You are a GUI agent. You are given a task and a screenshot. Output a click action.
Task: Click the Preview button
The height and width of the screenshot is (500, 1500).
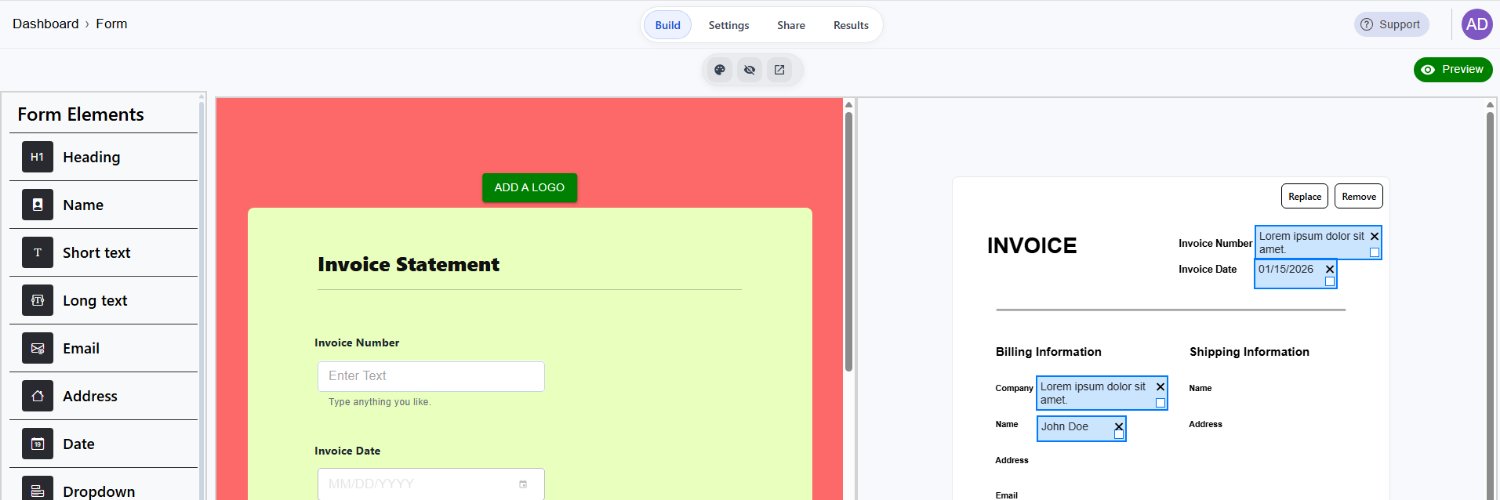click(x=1453, y=70)
